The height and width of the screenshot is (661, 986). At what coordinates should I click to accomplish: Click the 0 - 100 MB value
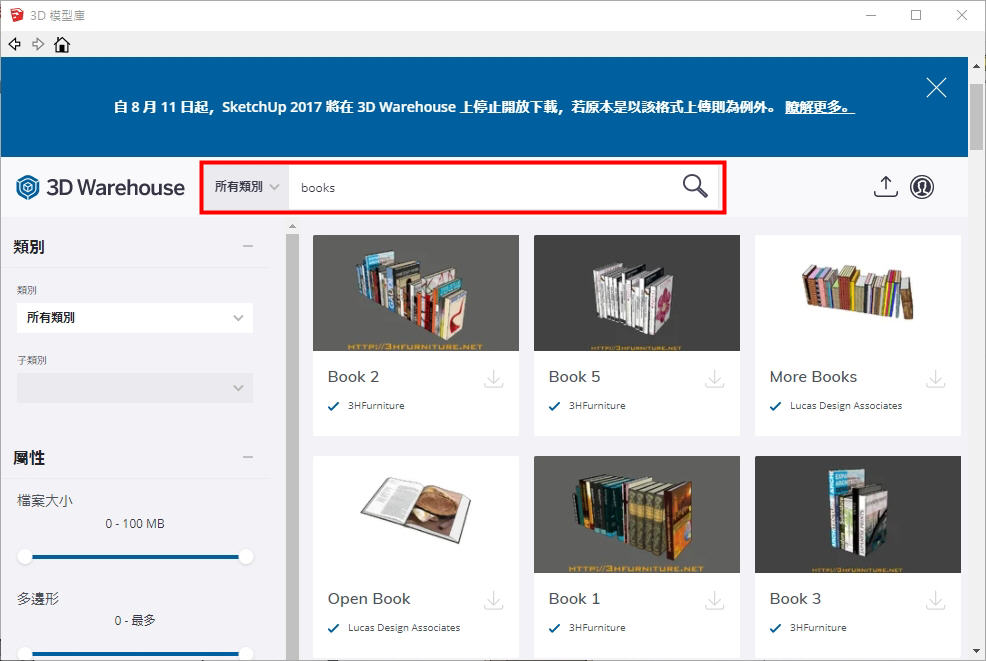point(135,524)
